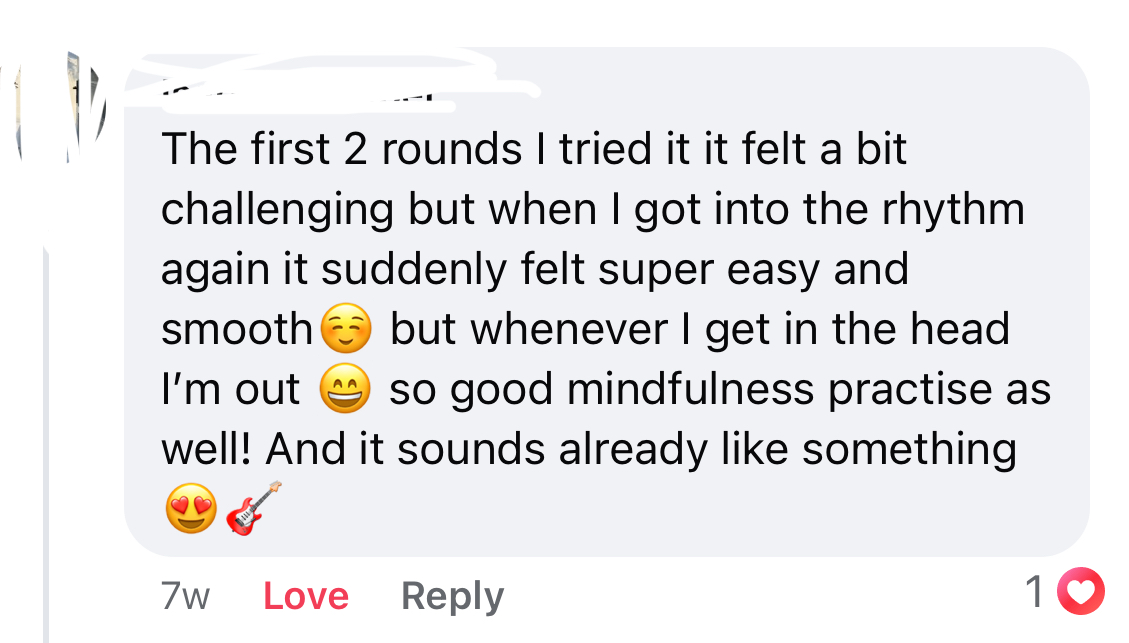Click the heart-eyes emoji in the comment
Screen dimensions: 1129x643
point(190,510)
